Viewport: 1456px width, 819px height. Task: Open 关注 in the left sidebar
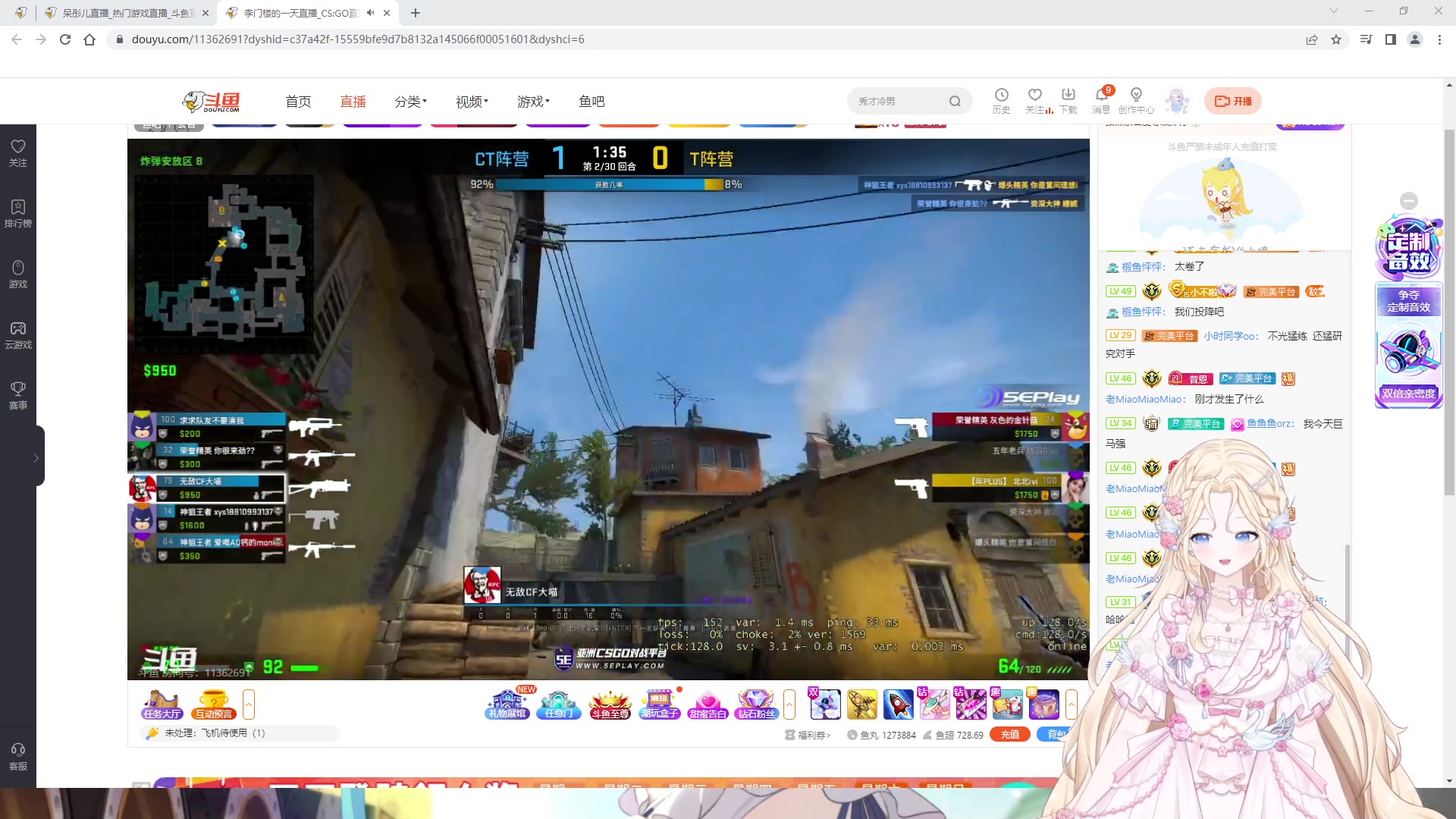coord(18,152)
